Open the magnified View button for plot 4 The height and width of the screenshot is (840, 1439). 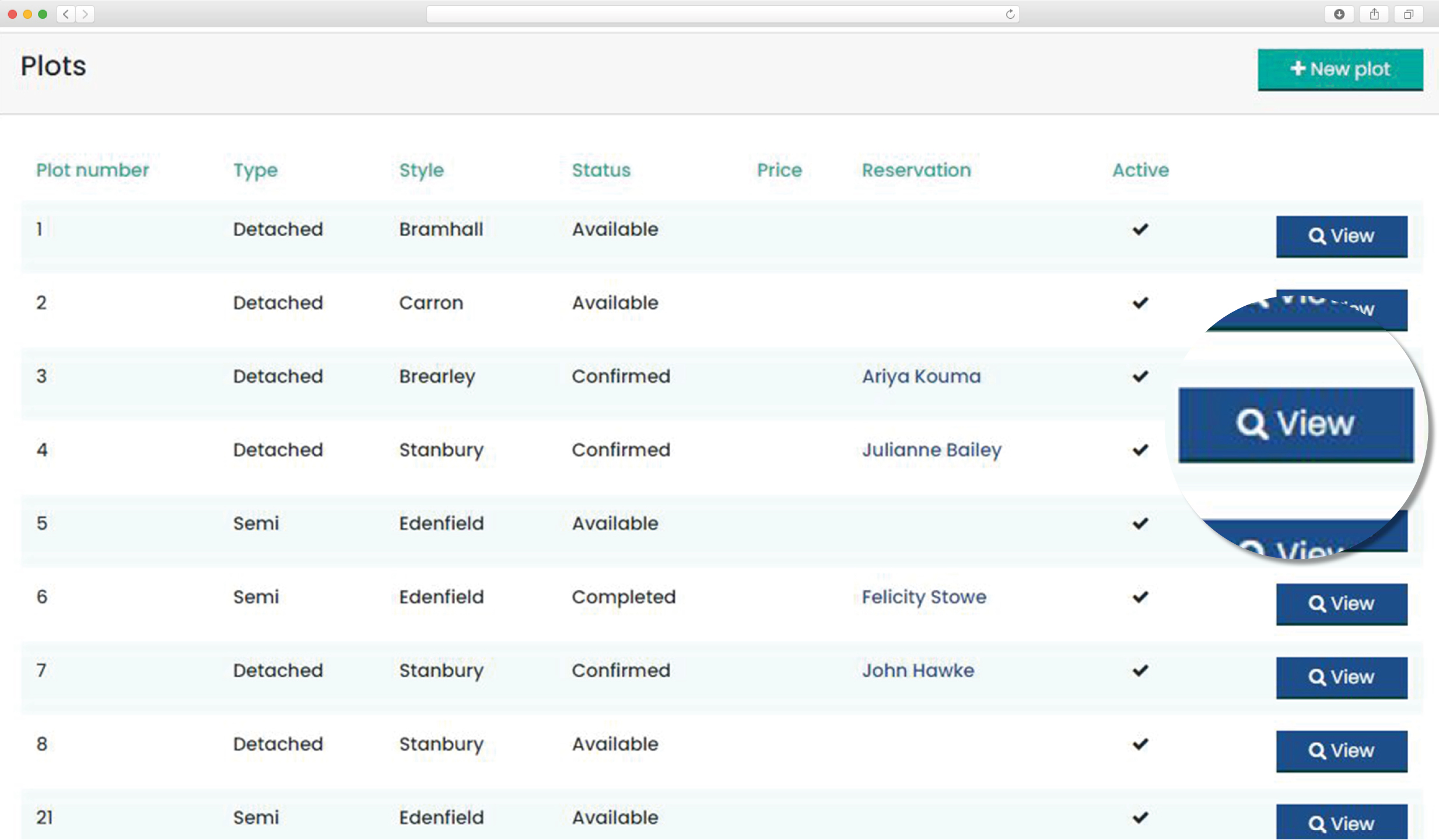tap(1296, 425)
